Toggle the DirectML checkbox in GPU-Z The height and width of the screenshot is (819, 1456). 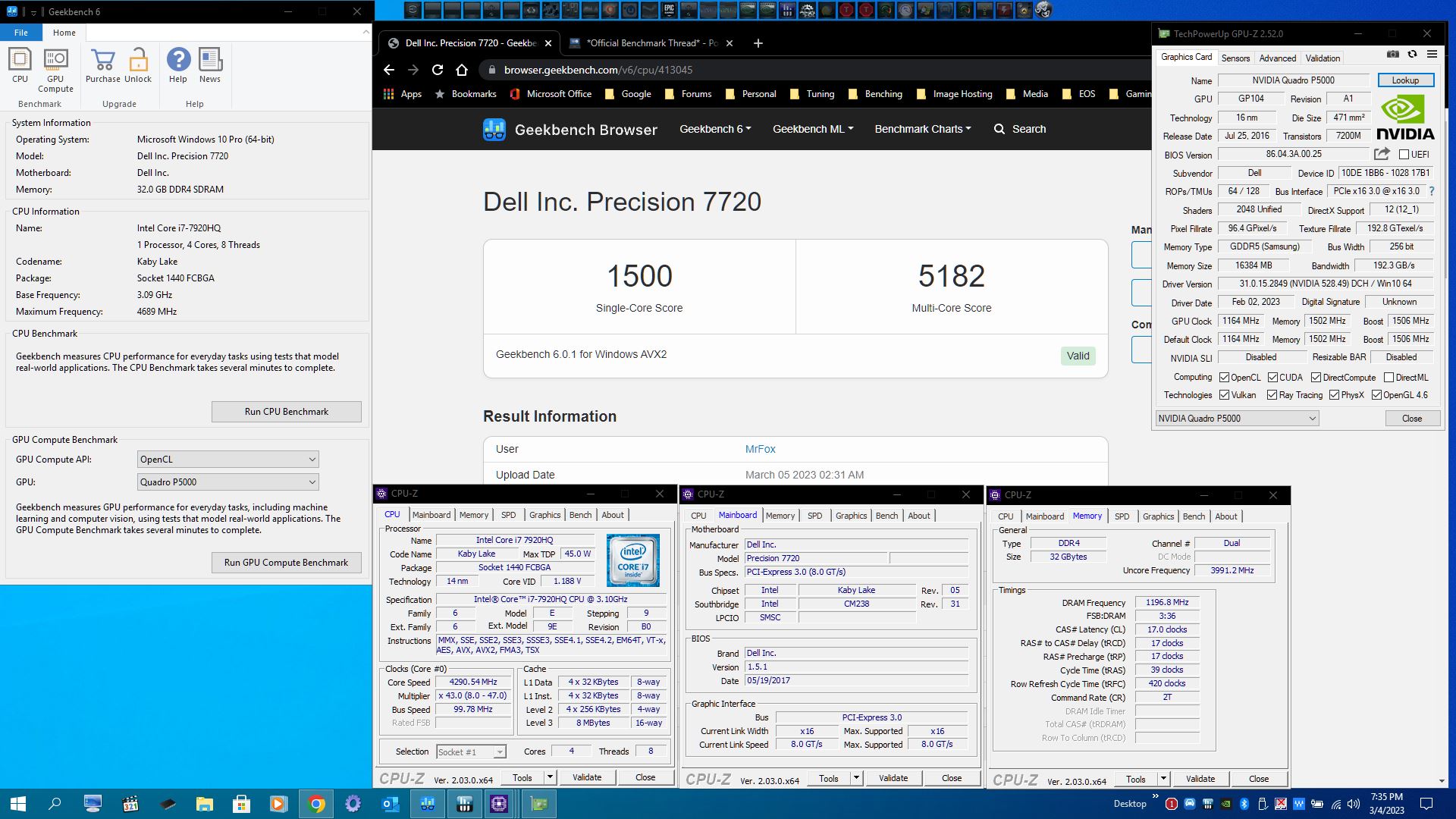pos(1389,378)
